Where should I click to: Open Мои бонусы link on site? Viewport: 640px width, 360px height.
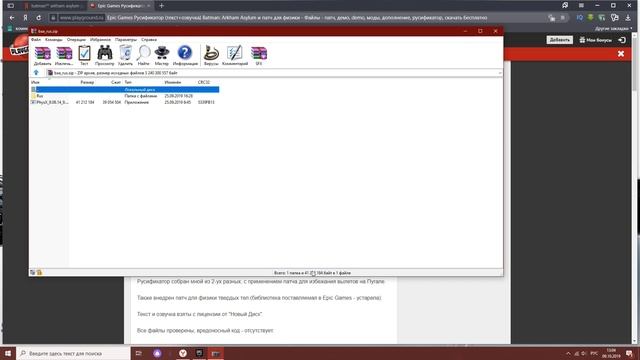596,40
